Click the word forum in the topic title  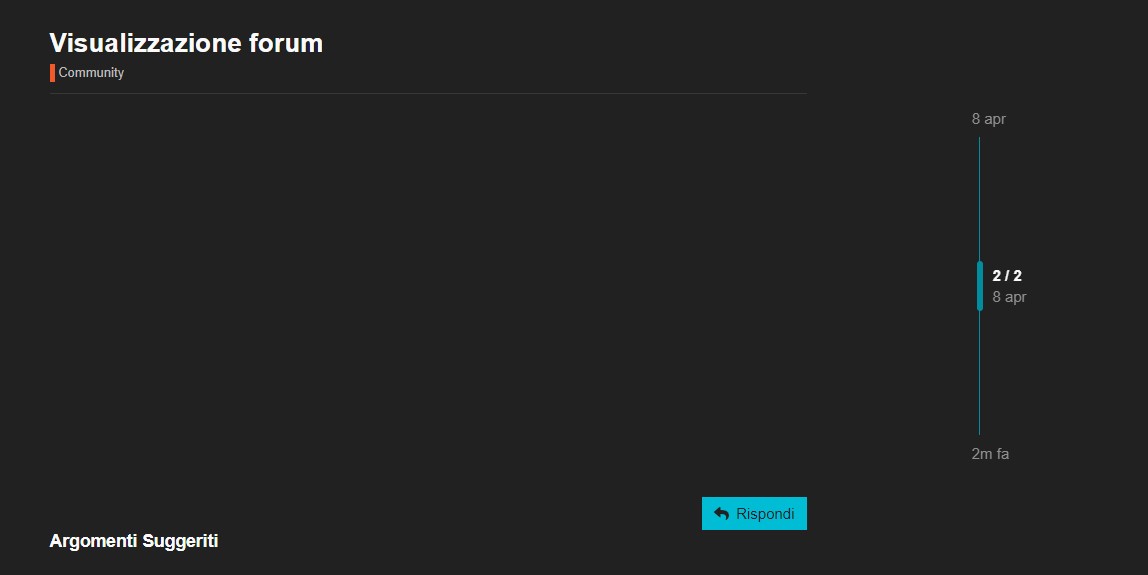286,43
